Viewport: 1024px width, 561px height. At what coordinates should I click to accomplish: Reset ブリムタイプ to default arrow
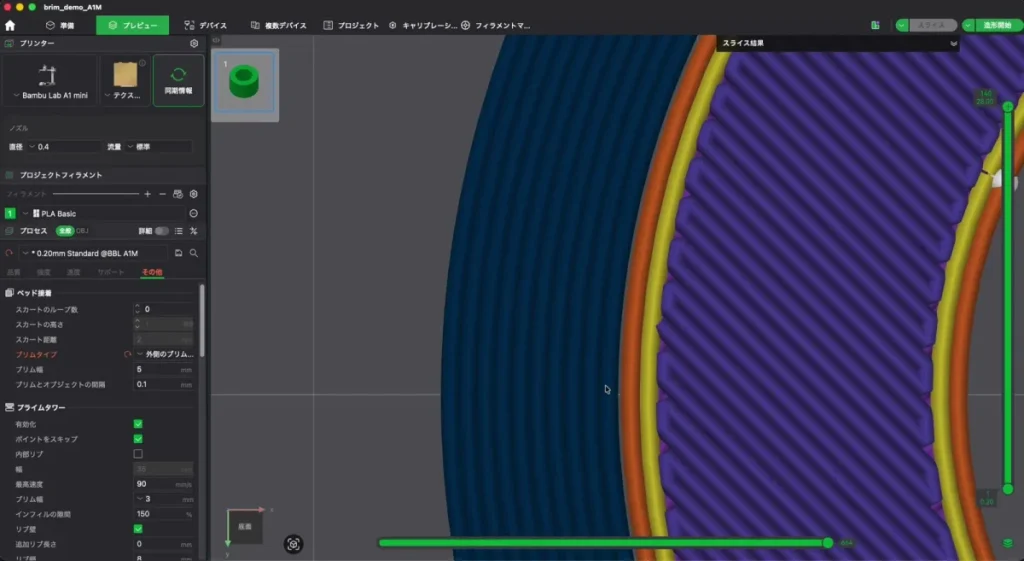coord(127,355)
